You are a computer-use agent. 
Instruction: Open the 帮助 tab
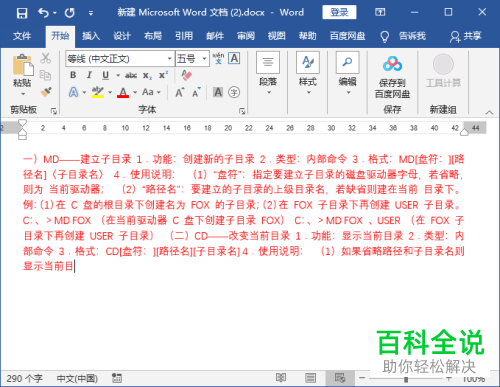coord(307,36)
